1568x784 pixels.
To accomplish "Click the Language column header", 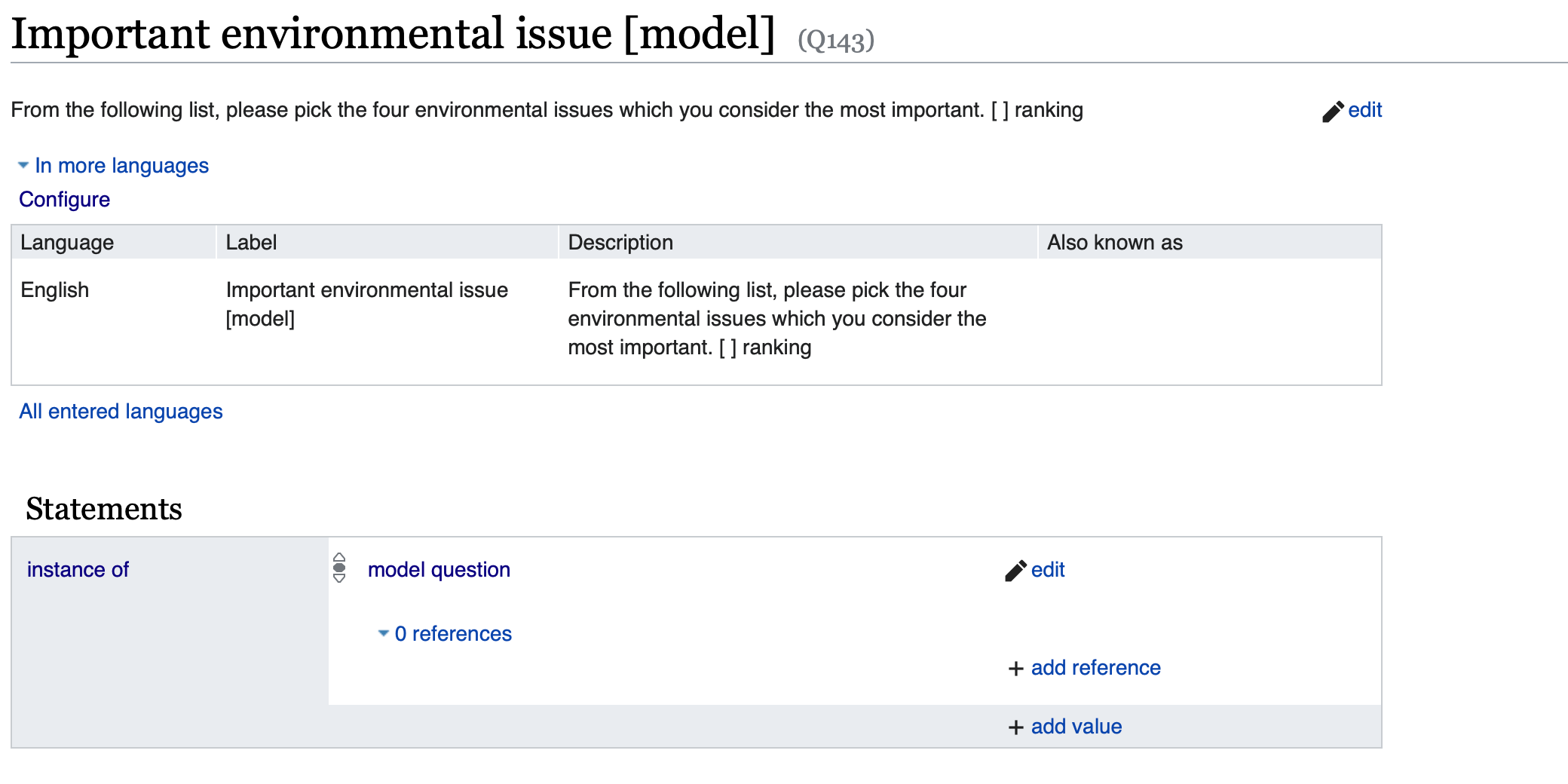I will coord(67,243).
